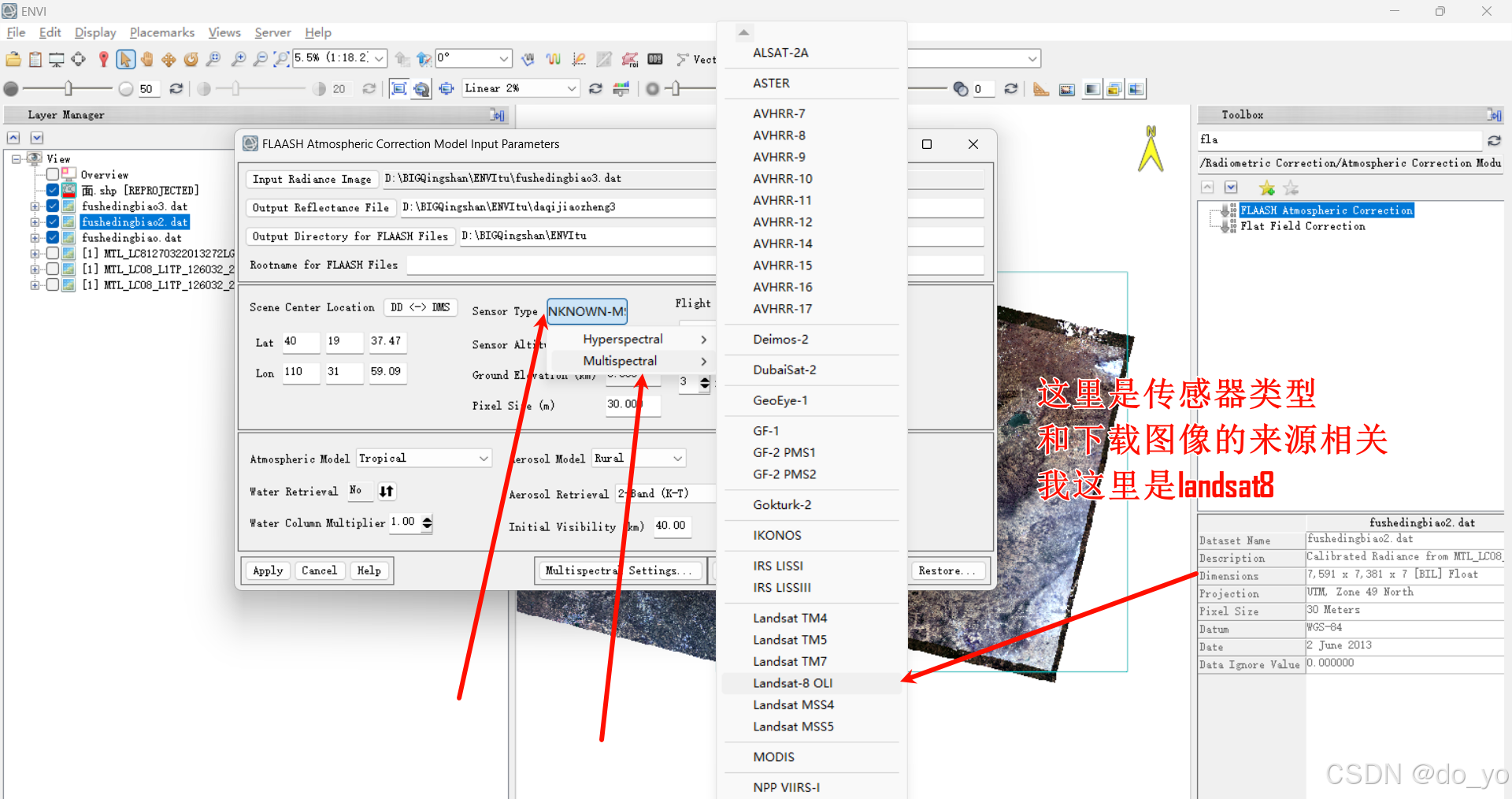This screenshot has width=1512, height=799.
Task: Open the histogram stretch icon
Action: point(621,88)
